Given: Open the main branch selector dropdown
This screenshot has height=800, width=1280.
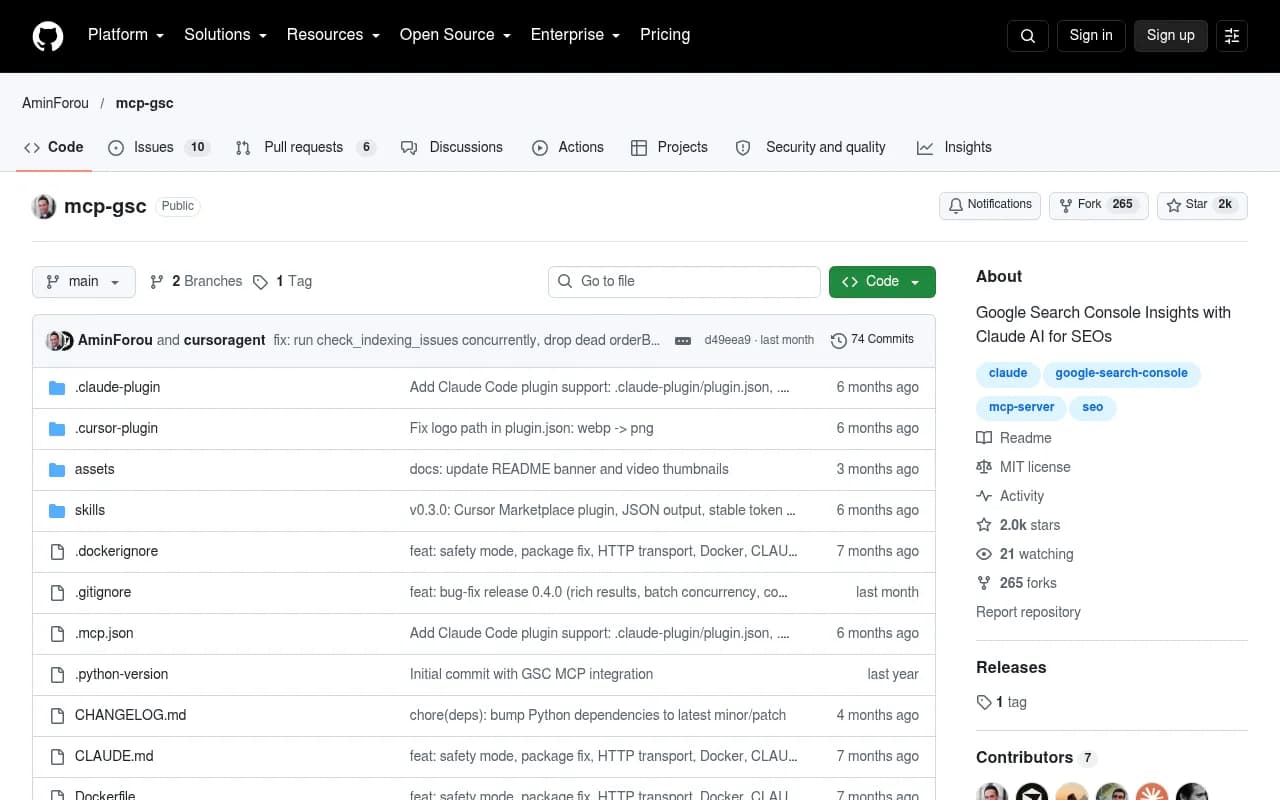Looking at the screenshot, I should point(84,282).
